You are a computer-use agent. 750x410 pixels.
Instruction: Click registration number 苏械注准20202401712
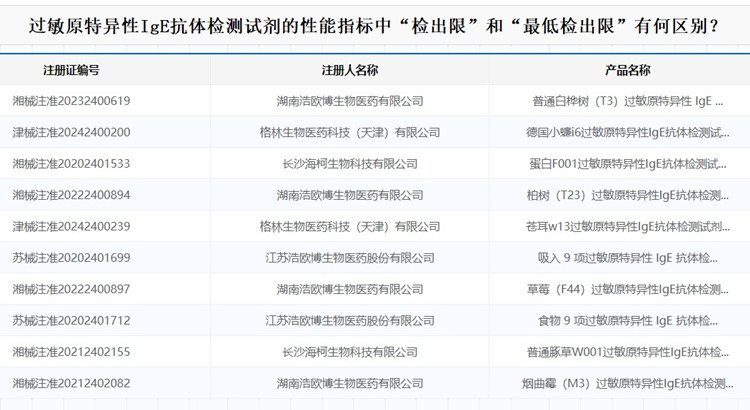71,321
